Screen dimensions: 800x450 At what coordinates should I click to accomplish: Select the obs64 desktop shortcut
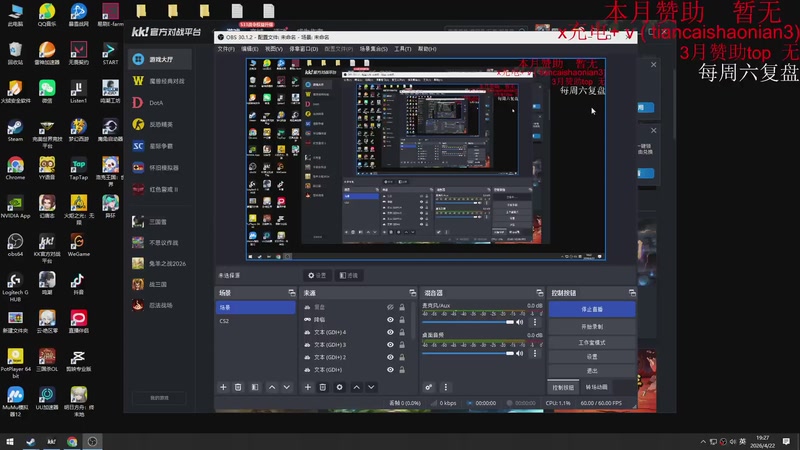(x=15, y=245)
